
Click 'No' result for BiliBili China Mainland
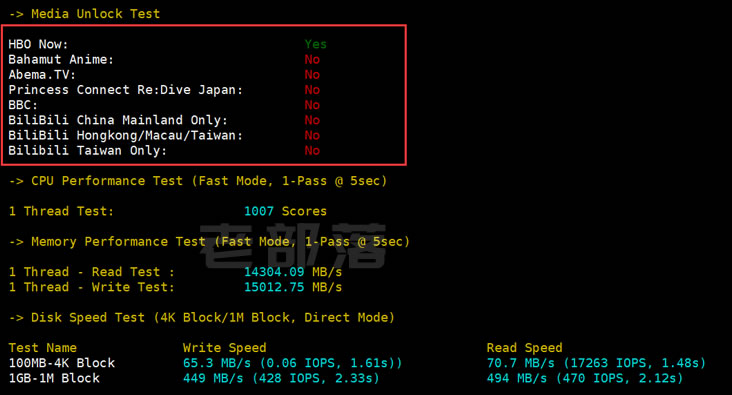(312, 120)
